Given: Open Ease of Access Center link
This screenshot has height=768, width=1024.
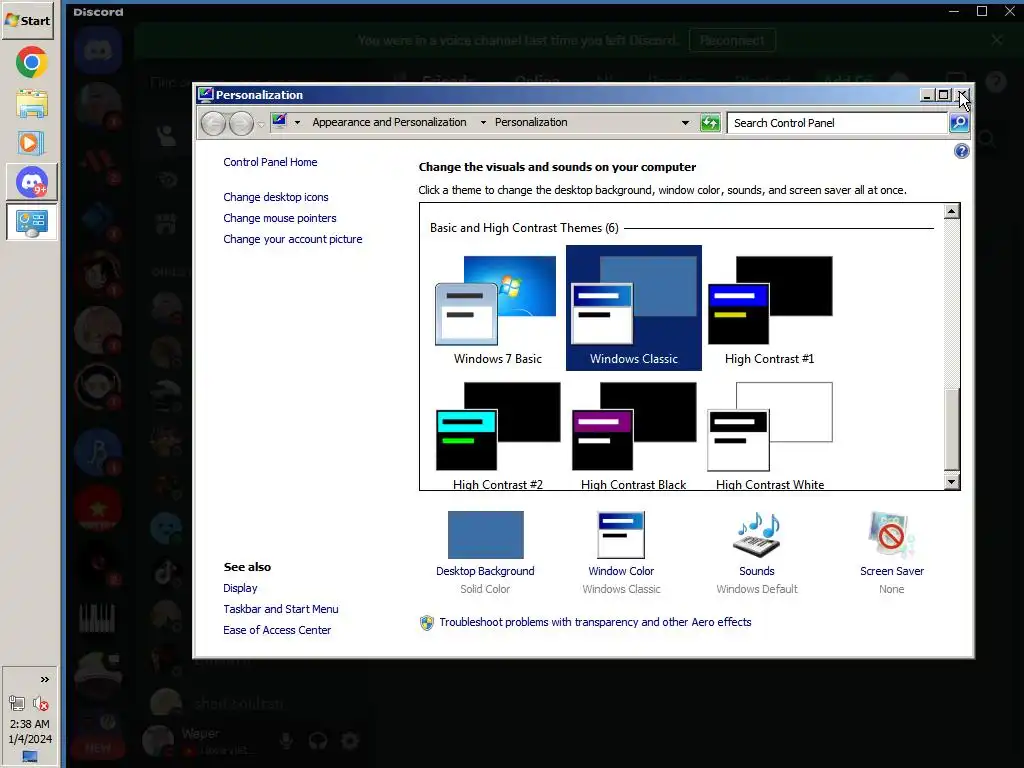Looking at the screenshot, I should 277,630.
